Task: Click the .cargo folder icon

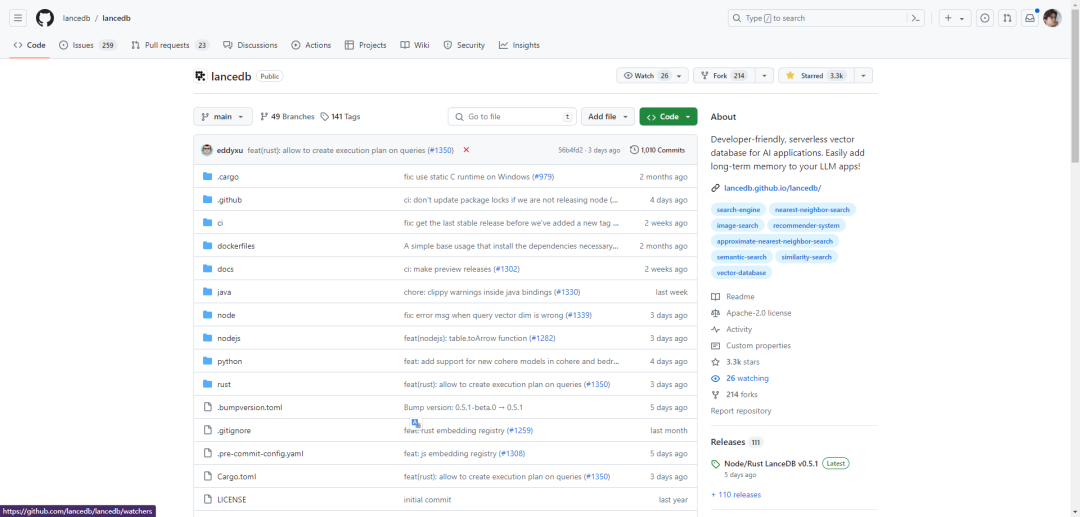Action: pos(207,177)
